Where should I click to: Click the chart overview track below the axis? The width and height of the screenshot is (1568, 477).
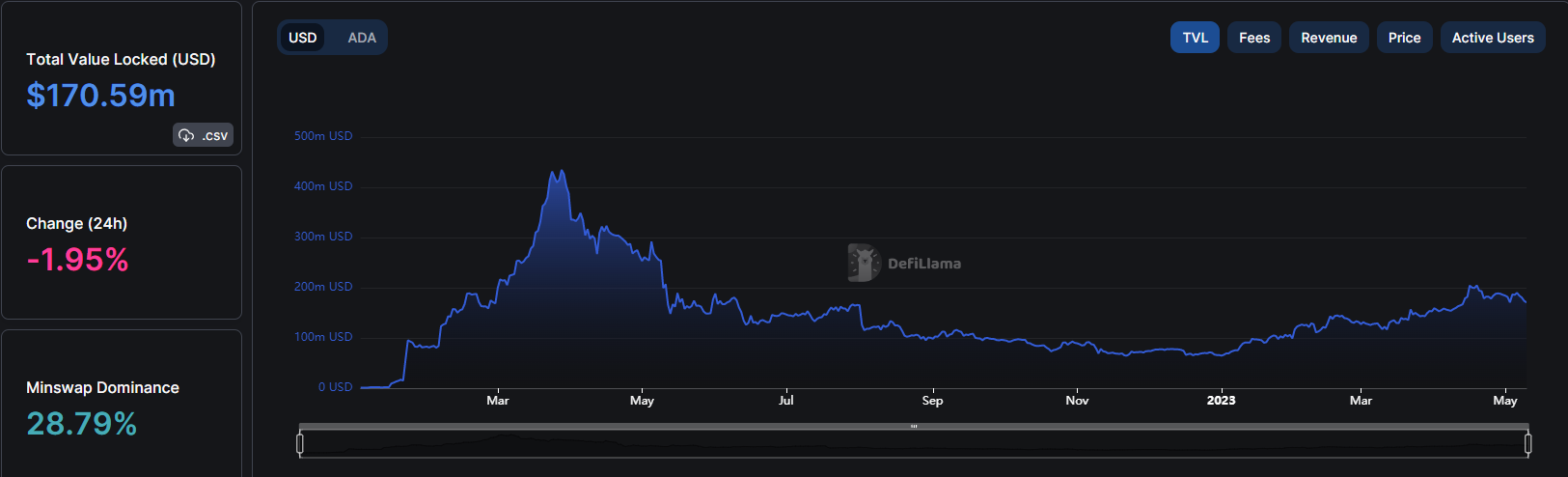914,444
